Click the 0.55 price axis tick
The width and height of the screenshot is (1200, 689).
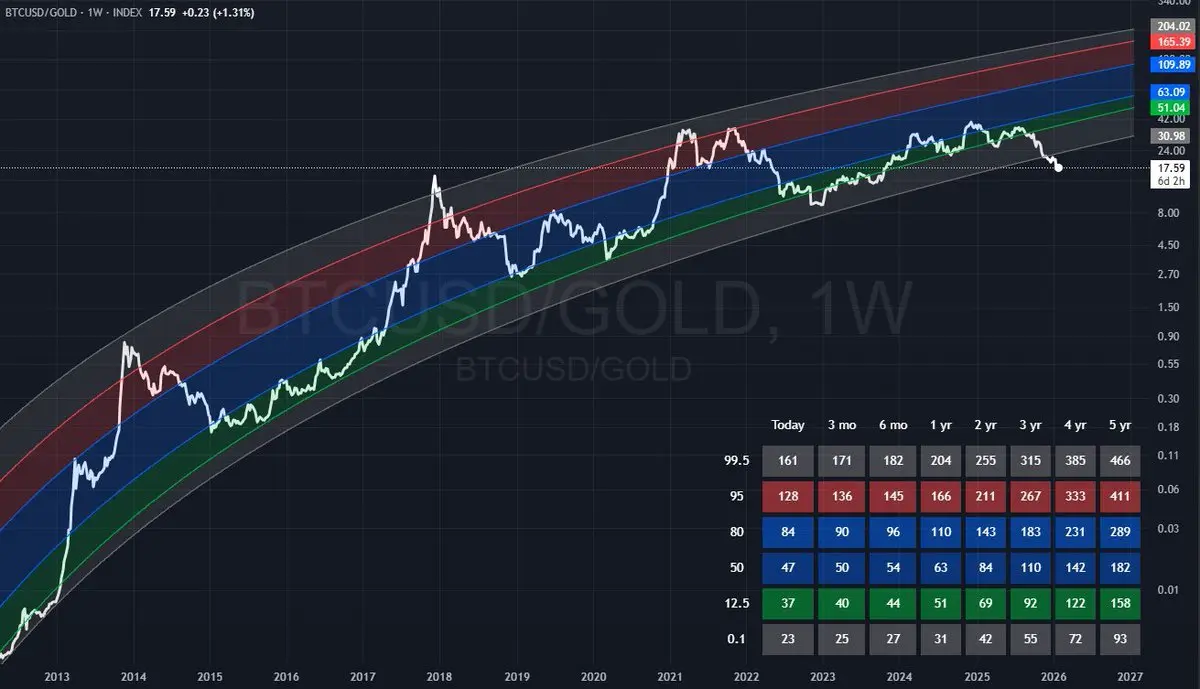click(1169, 364)
